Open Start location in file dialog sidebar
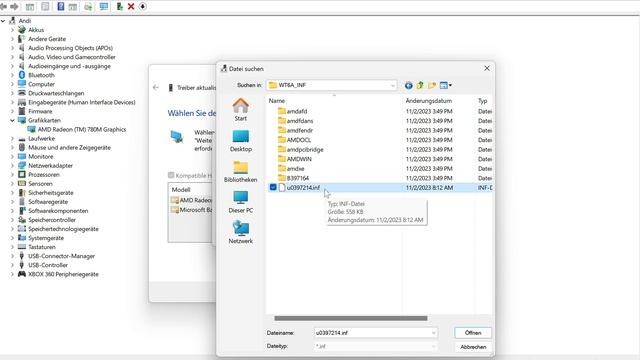The image size is (640, 360). point(240,109)
